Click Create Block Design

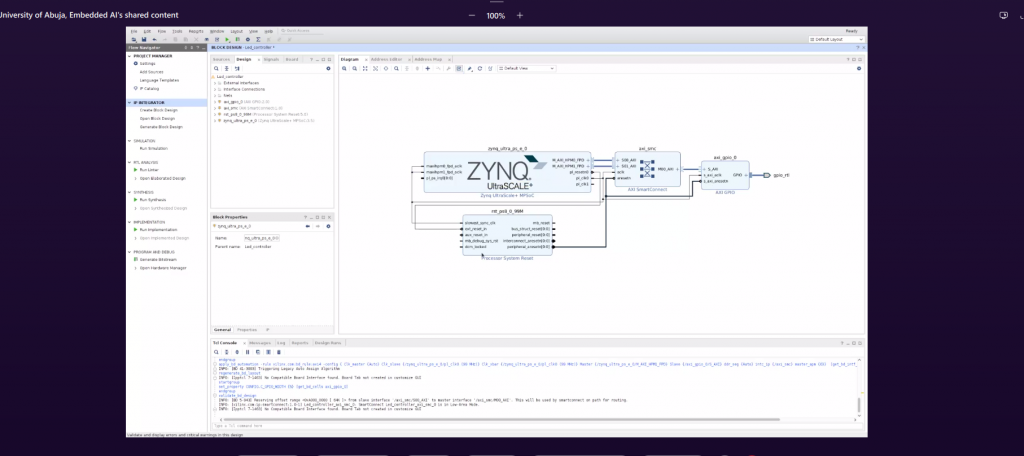point(158,110)
